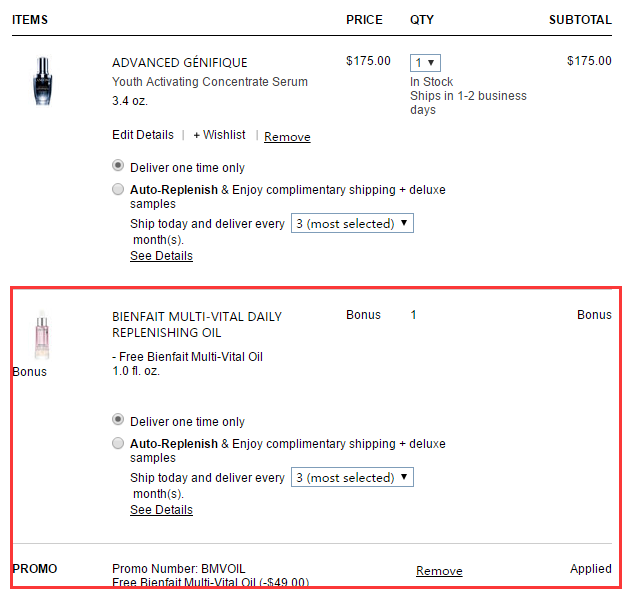Expand delivery frequency dropdown for Génifique serum
The height and width of the screenshot is (599, 642).
(x=352, y=223)
